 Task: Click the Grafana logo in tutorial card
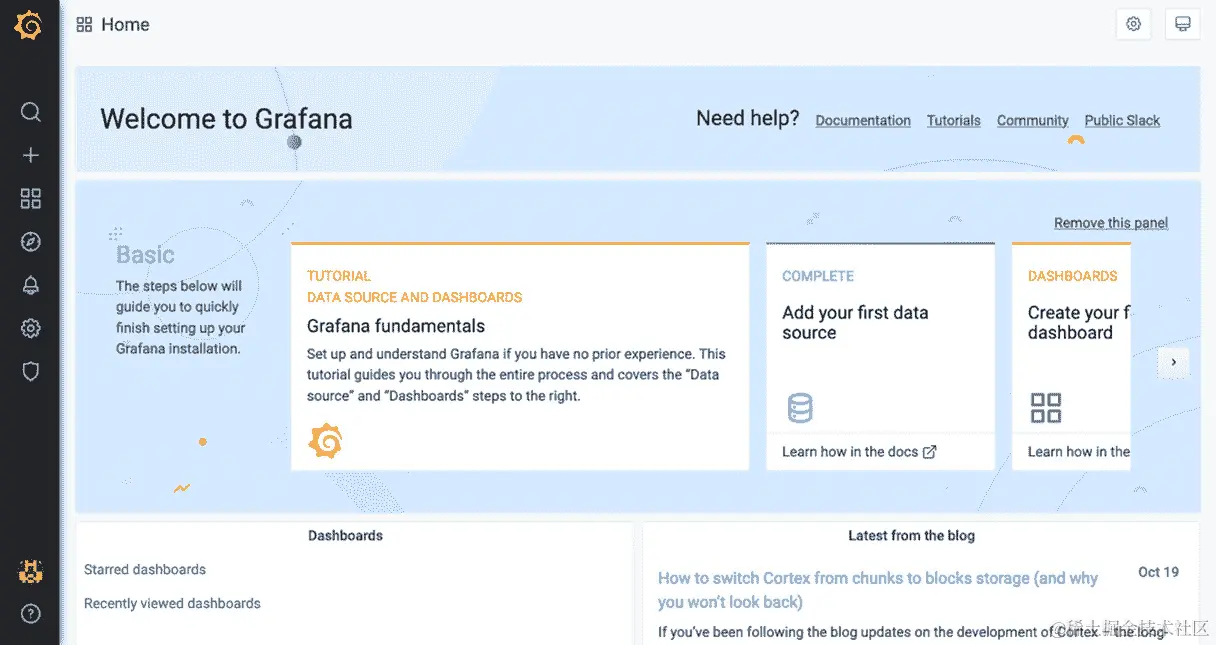click(325, 440)
